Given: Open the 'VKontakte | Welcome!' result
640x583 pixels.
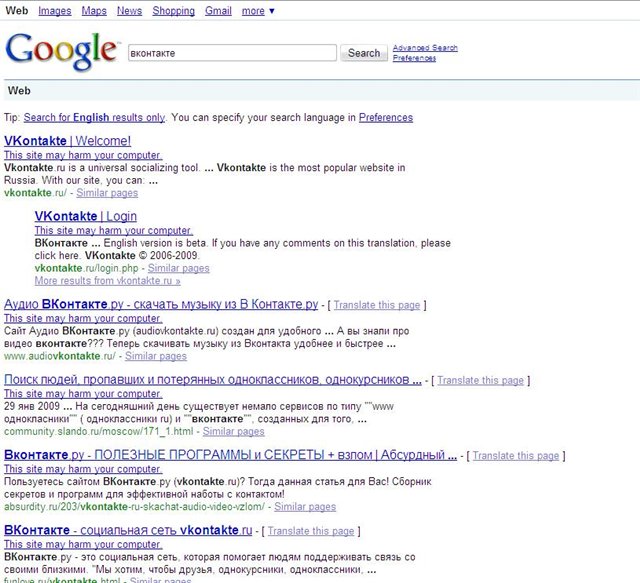Looking at the screenshot, I should point(67,141).
